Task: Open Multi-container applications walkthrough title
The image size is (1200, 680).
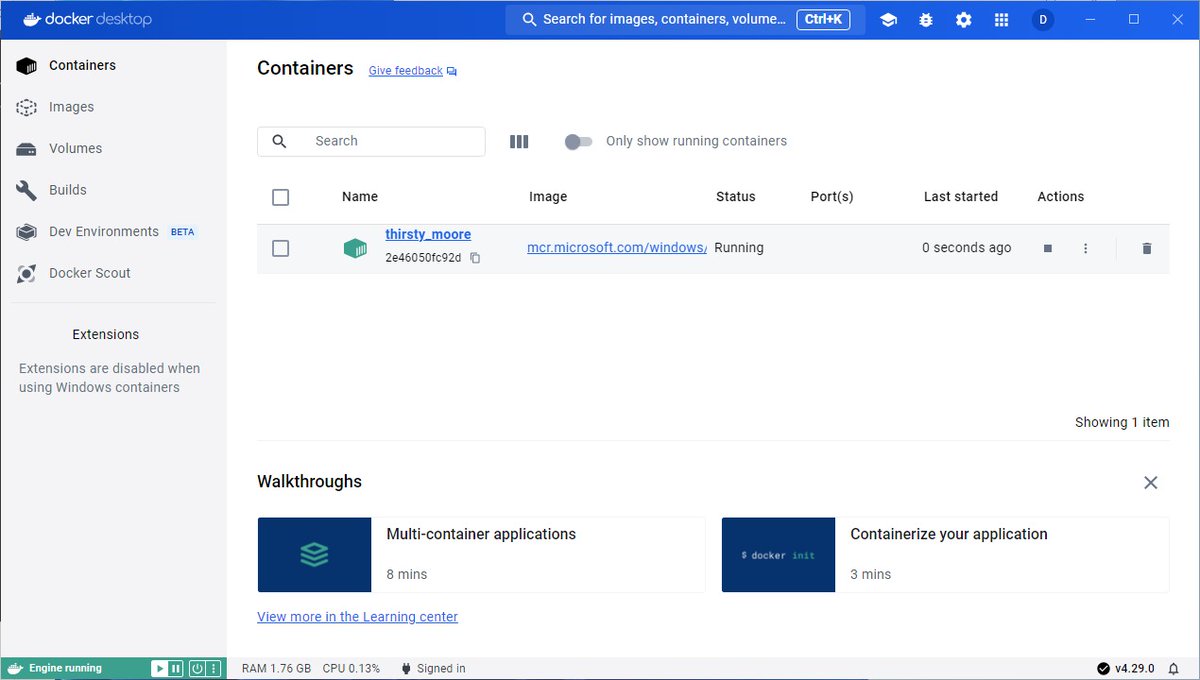Action: pyautogui.click(x=481, y=534)
